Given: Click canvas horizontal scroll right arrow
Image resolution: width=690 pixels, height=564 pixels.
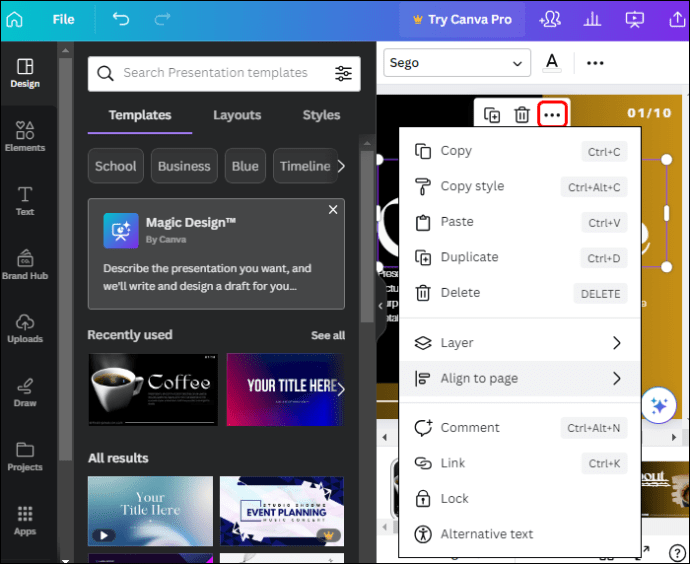Looking at the screenshot, I should (674, 437).
